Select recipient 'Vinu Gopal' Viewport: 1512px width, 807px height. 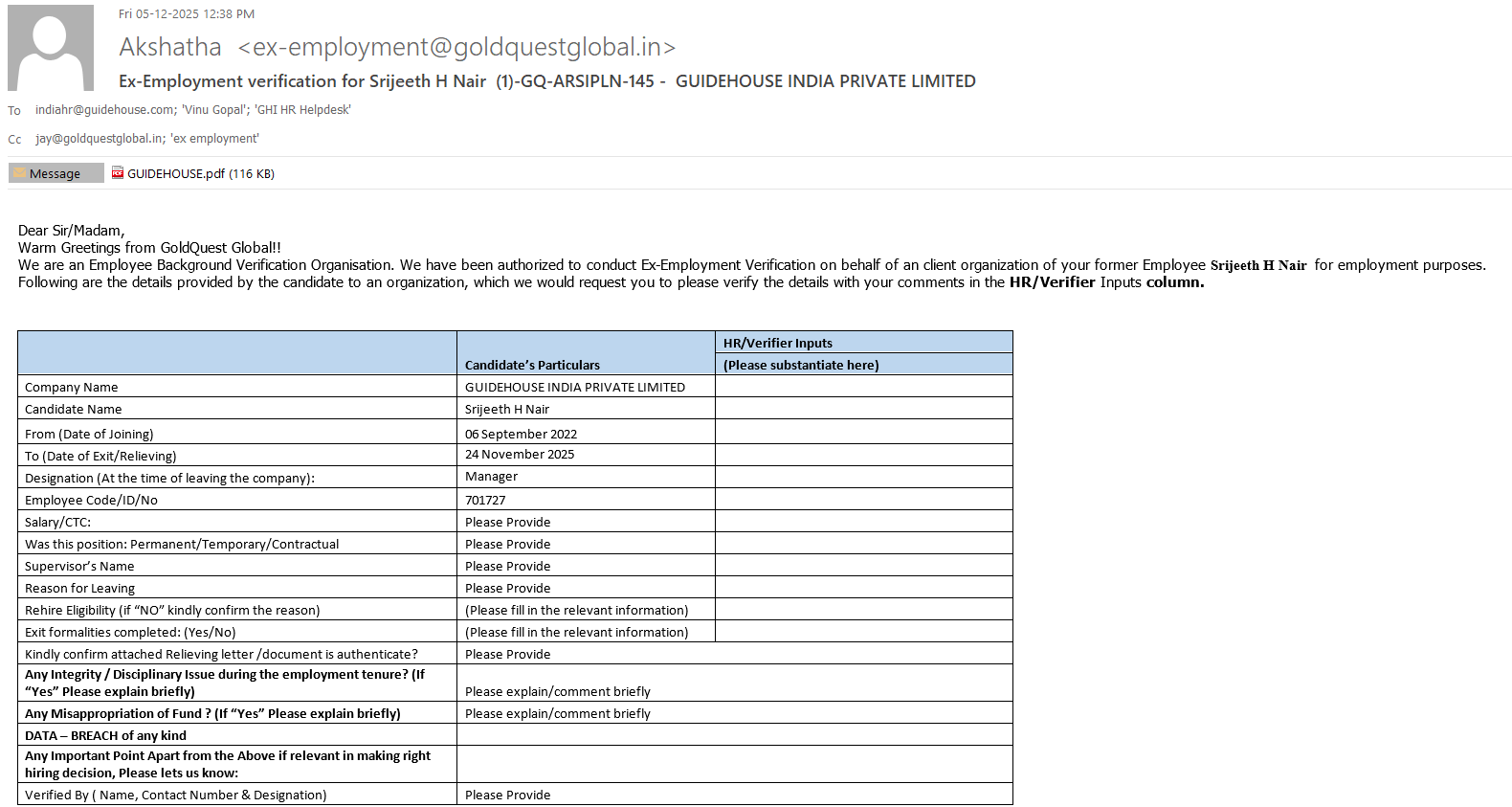[215, 110]
